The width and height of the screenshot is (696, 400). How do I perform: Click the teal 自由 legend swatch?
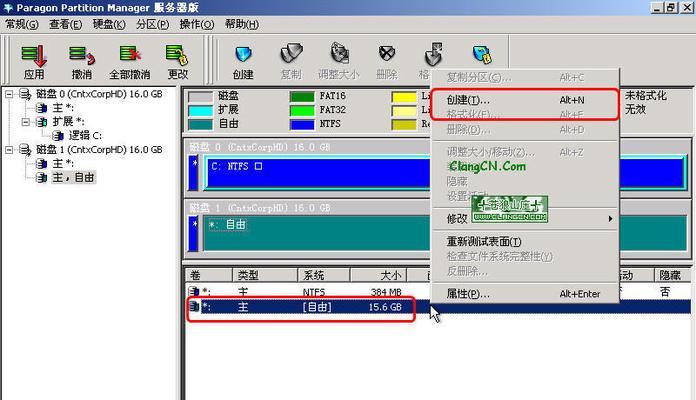point(201,124)
